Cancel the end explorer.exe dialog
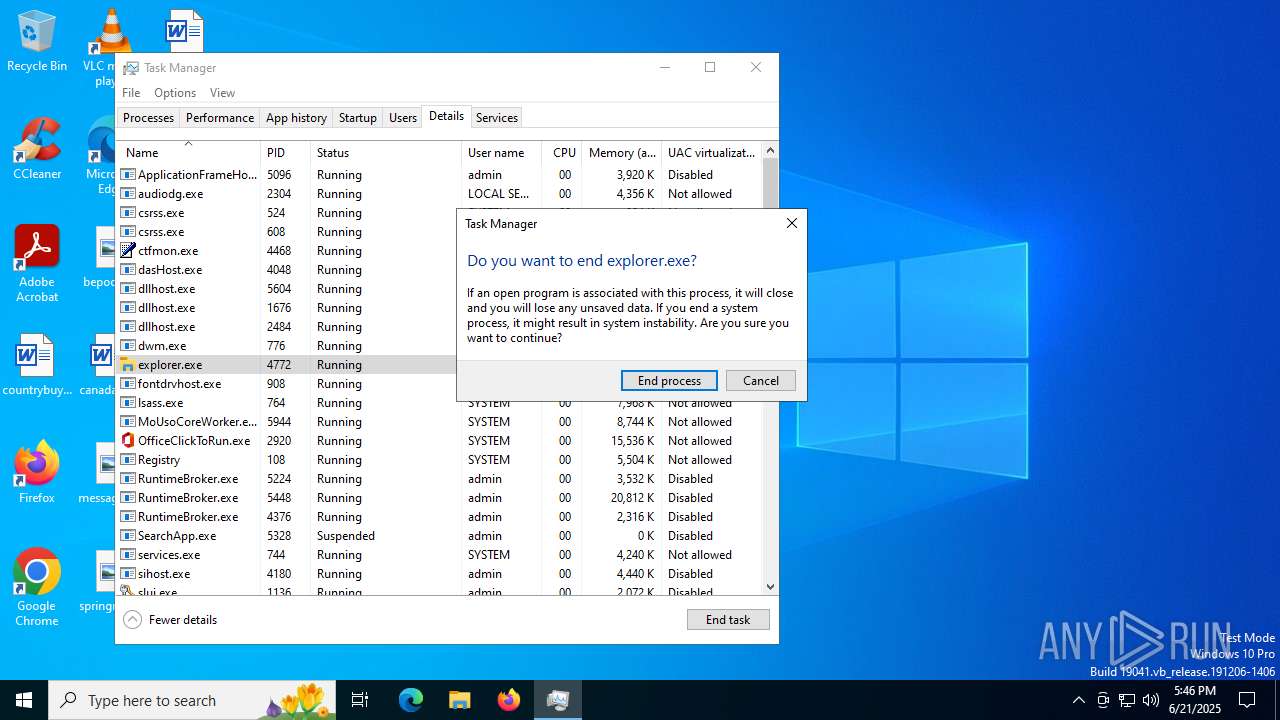Screen dimensions: 1280x720 pyautogui.click(x=761, y=381)
